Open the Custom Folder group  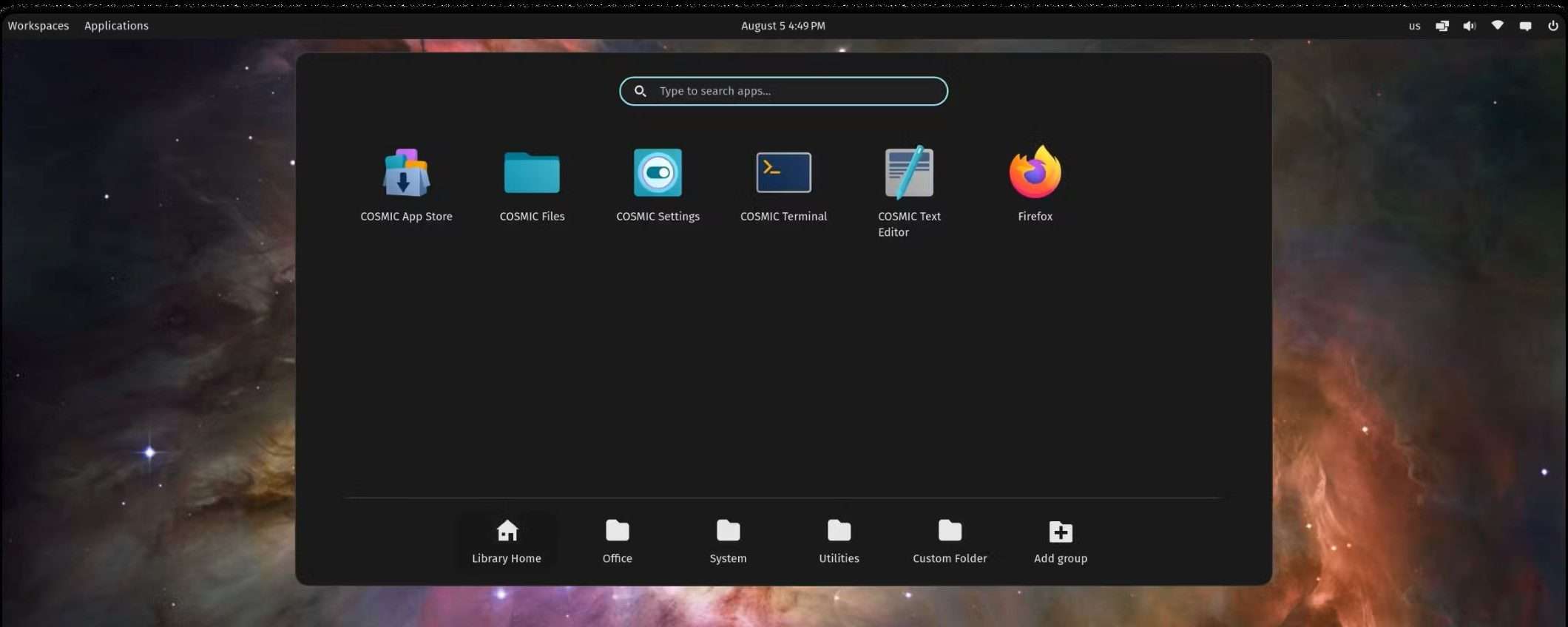(950, 541)
